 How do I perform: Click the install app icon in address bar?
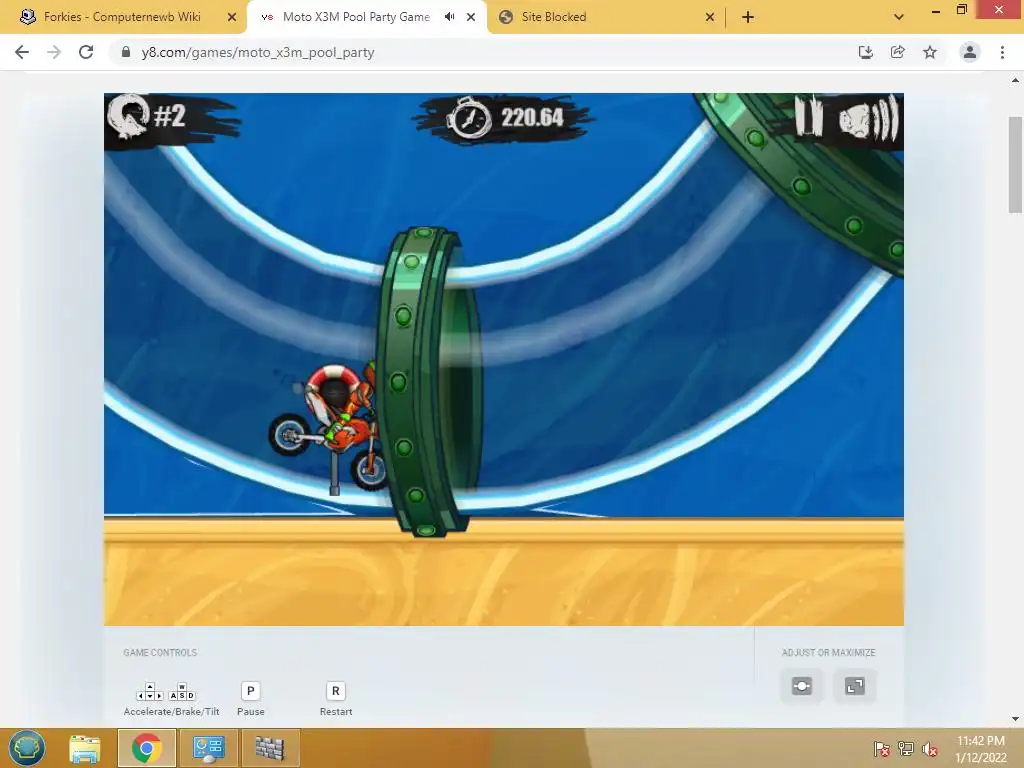pyautogui.click(x=866, y=52)
